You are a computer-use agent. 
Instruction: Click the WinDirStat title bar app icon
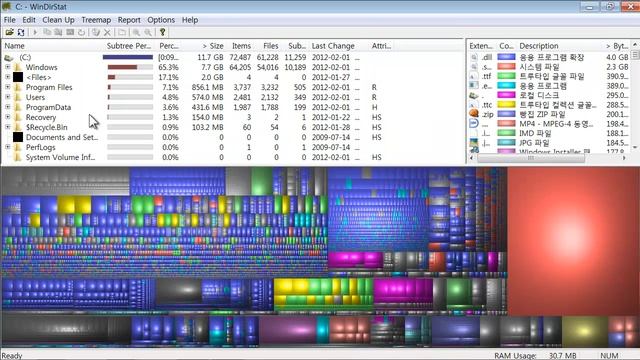click(x=7, y=7)
